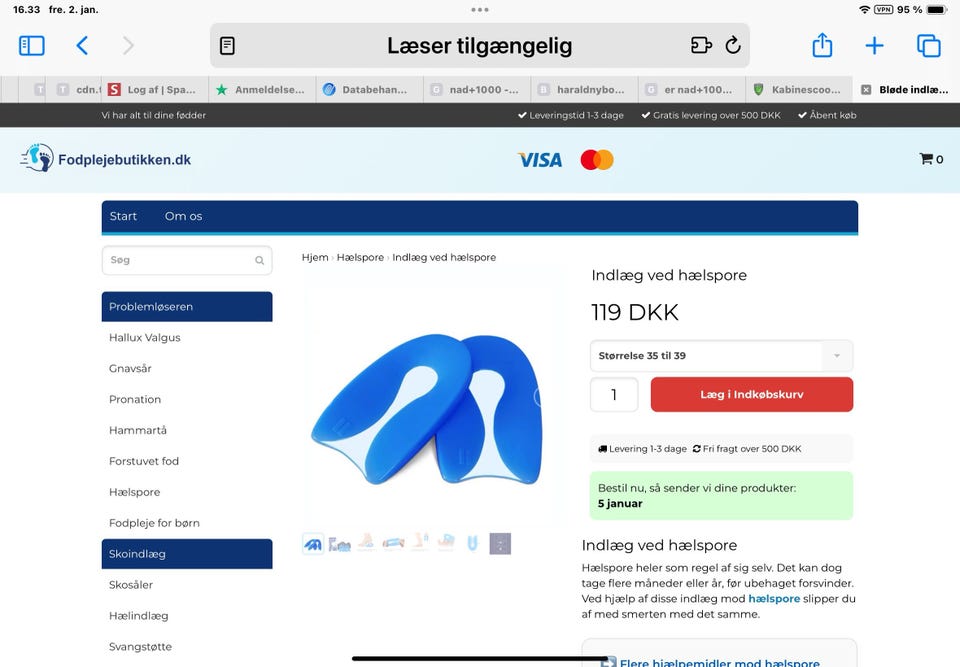This screenshot has width=960, height=667.
Task: Add a new tab
Action: [x=874, y=46]
